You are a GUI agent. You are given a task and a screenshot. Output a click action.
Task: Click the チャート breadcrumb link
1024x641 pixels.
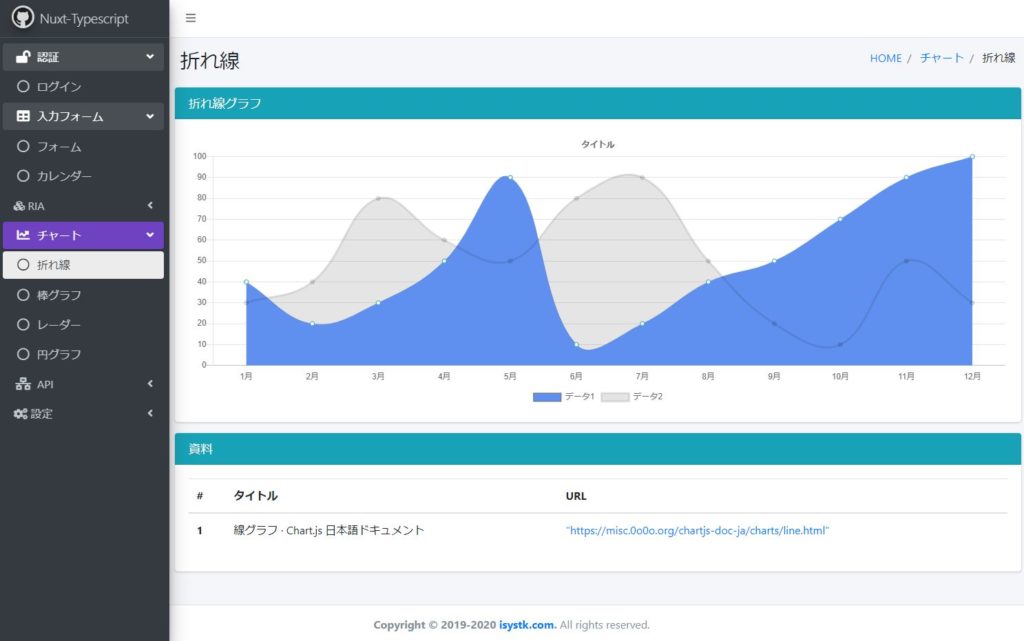pyautogui.click(x=942, y=58)
